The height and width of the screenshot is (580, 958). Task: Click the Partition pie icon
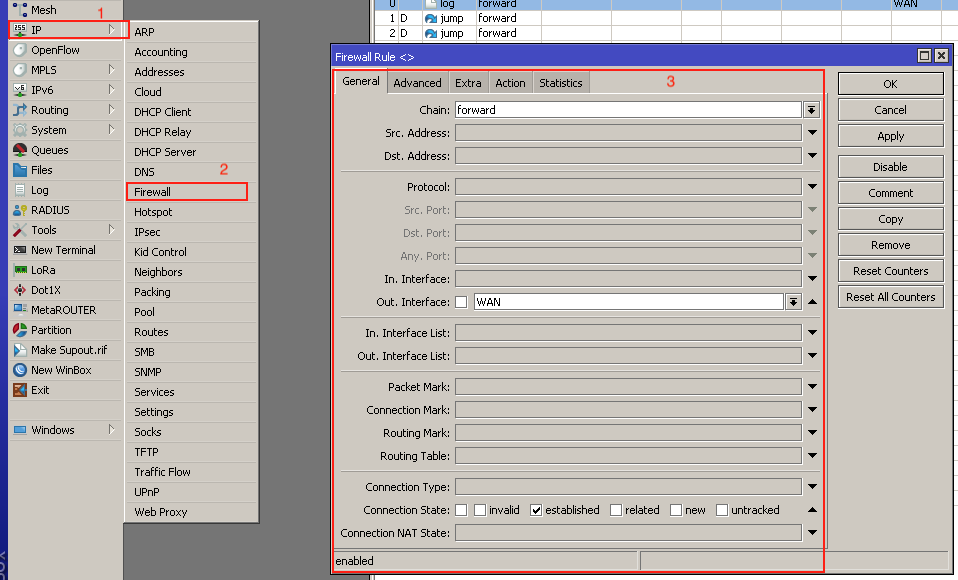20,330
